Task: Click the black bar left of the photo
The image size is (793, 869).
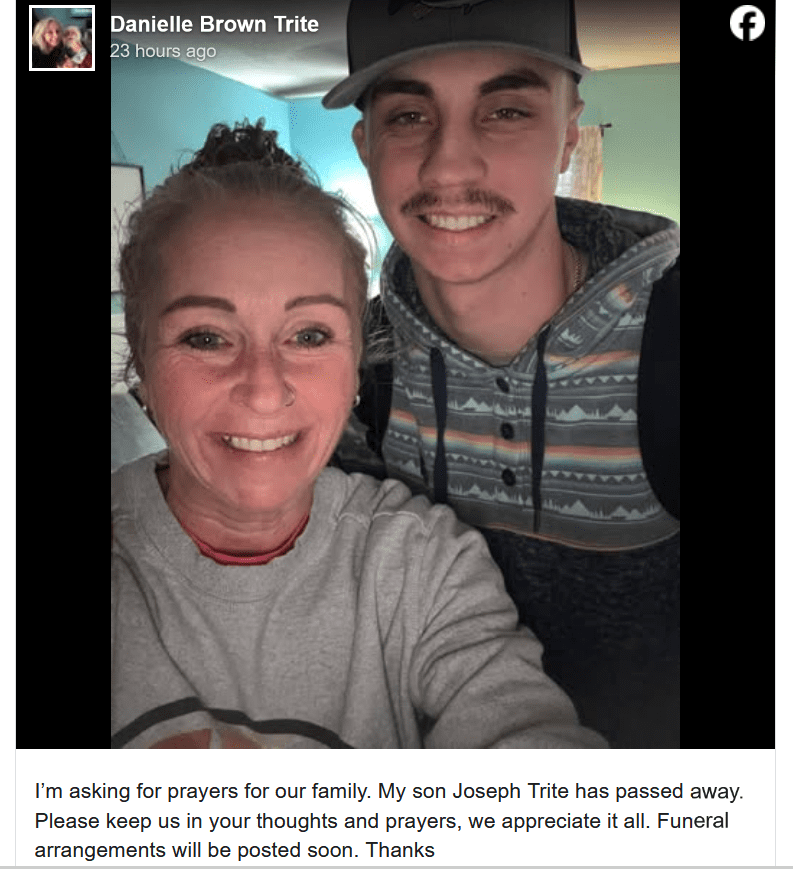Action: click(64, 410)
